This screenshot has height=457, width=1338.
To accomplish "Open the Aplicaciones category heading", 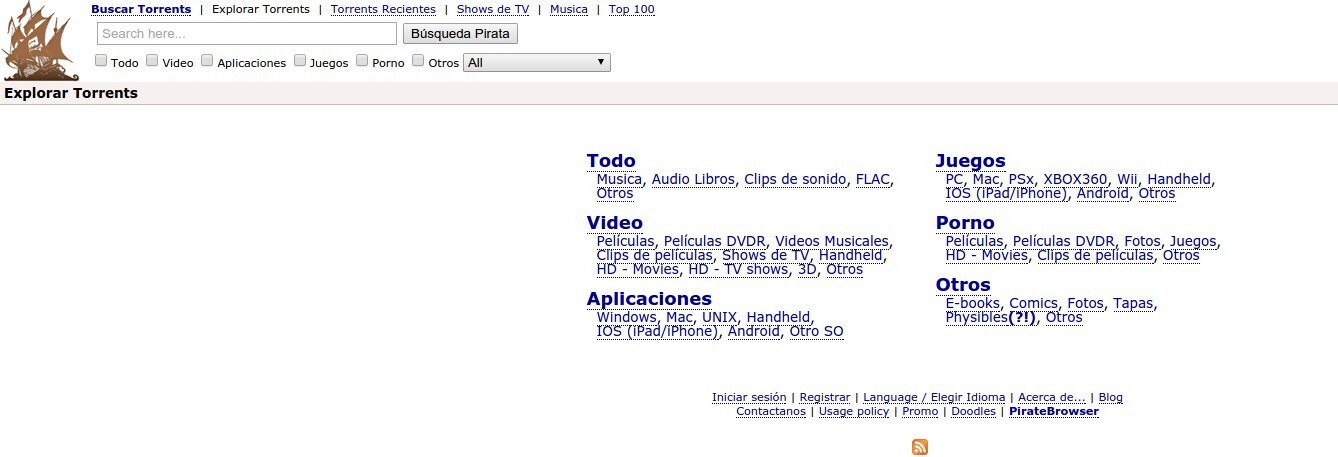I will [649, 299].
